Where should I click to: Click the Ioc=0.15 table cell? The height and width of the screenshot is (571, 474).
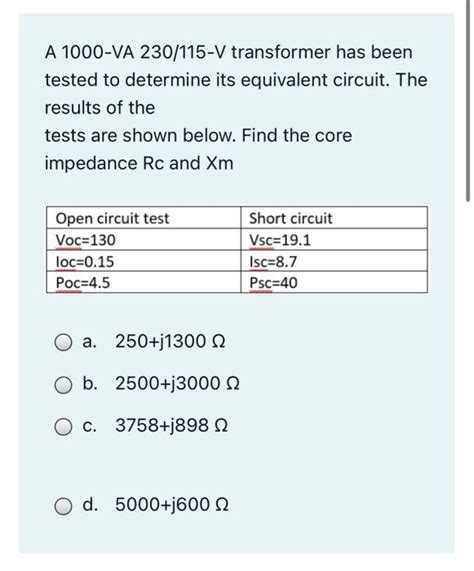143,261
